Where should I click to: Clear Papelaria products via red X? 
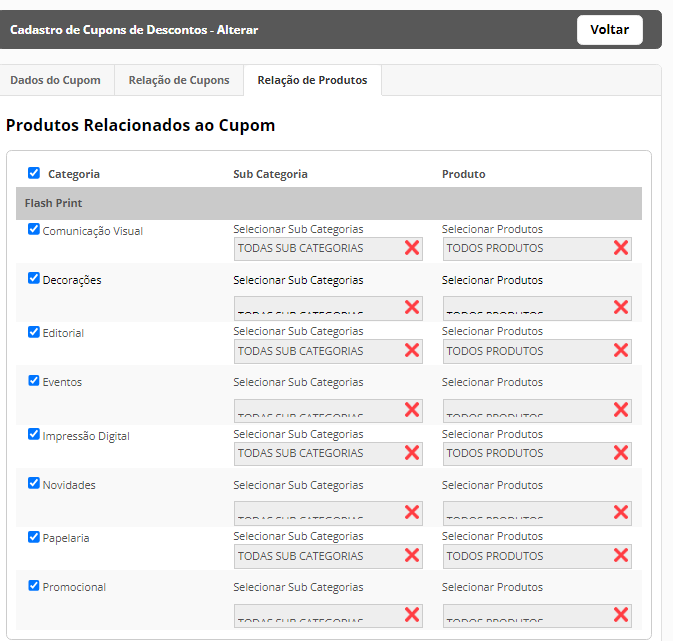(621, 555)
